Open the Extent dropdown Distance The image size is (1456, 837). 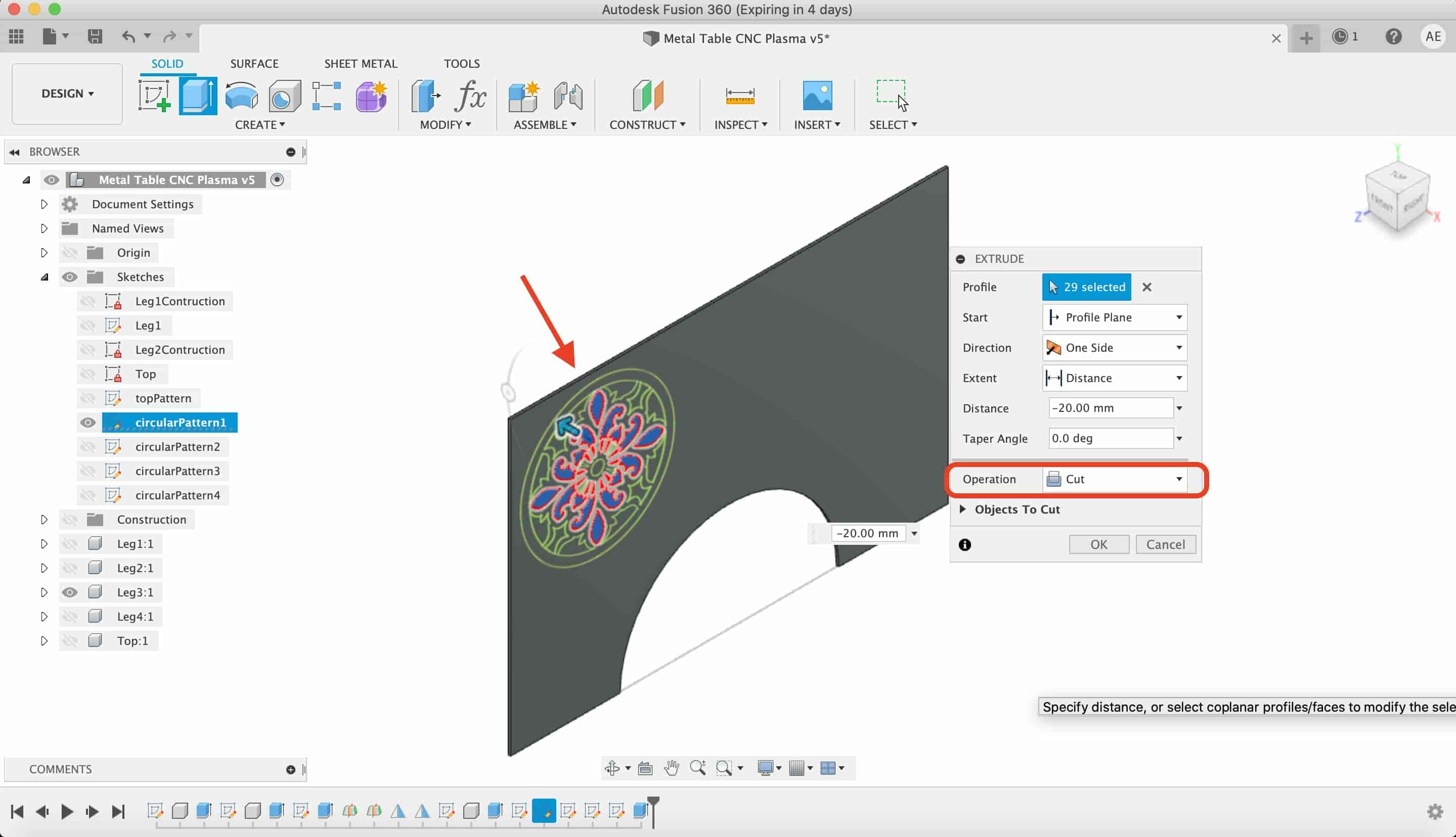click(x=1115, y=378)
